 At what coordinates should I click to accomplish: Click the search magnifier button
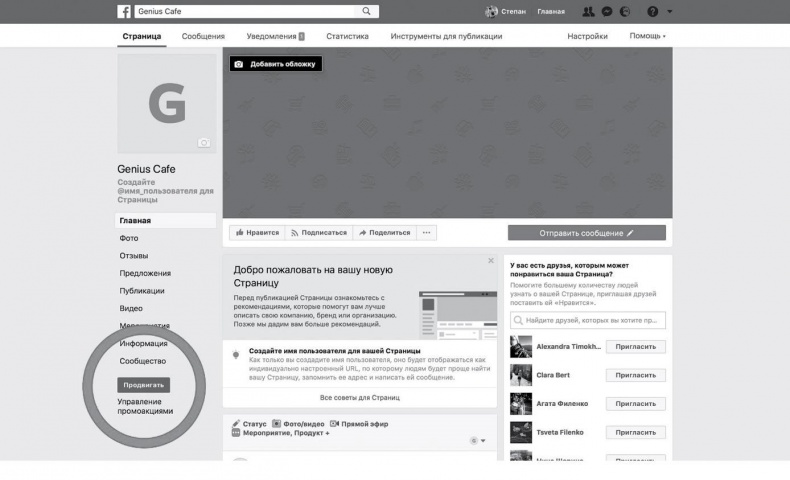pyautogui.click(x=366, y=11)
